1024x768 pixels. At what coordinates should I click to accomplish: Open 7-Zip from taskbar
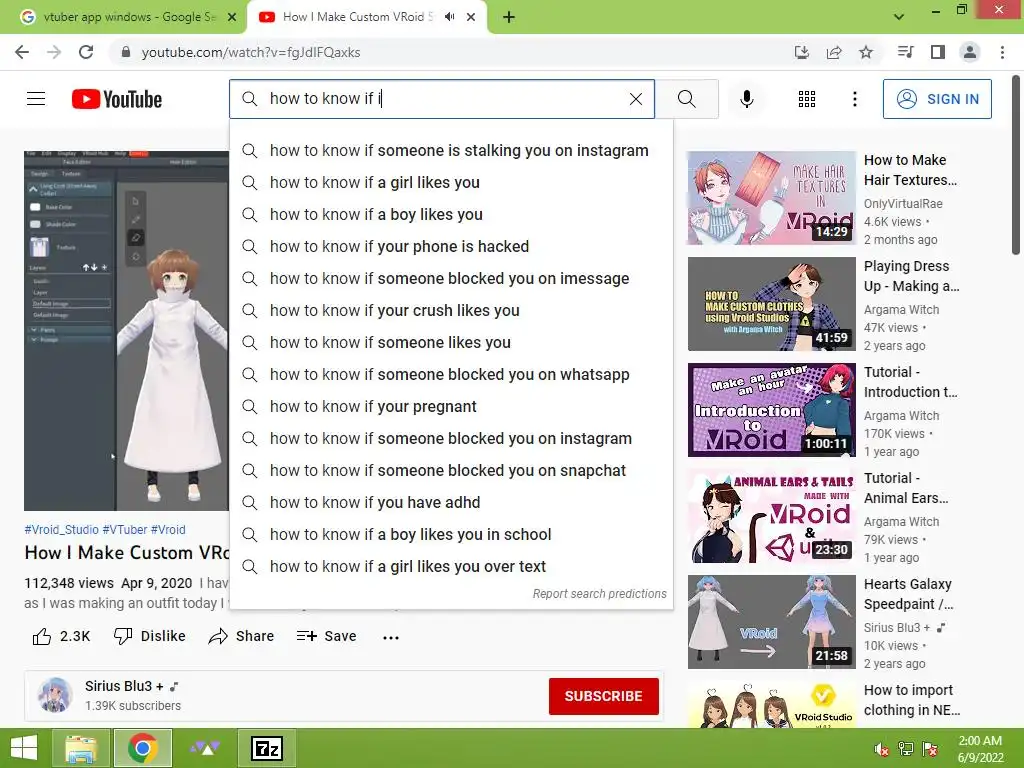[267, 748]
